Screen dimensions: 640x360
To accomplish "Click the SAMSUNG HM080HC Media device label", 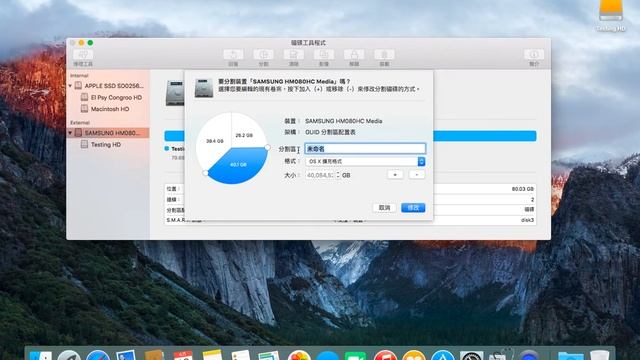I will 344,121.
